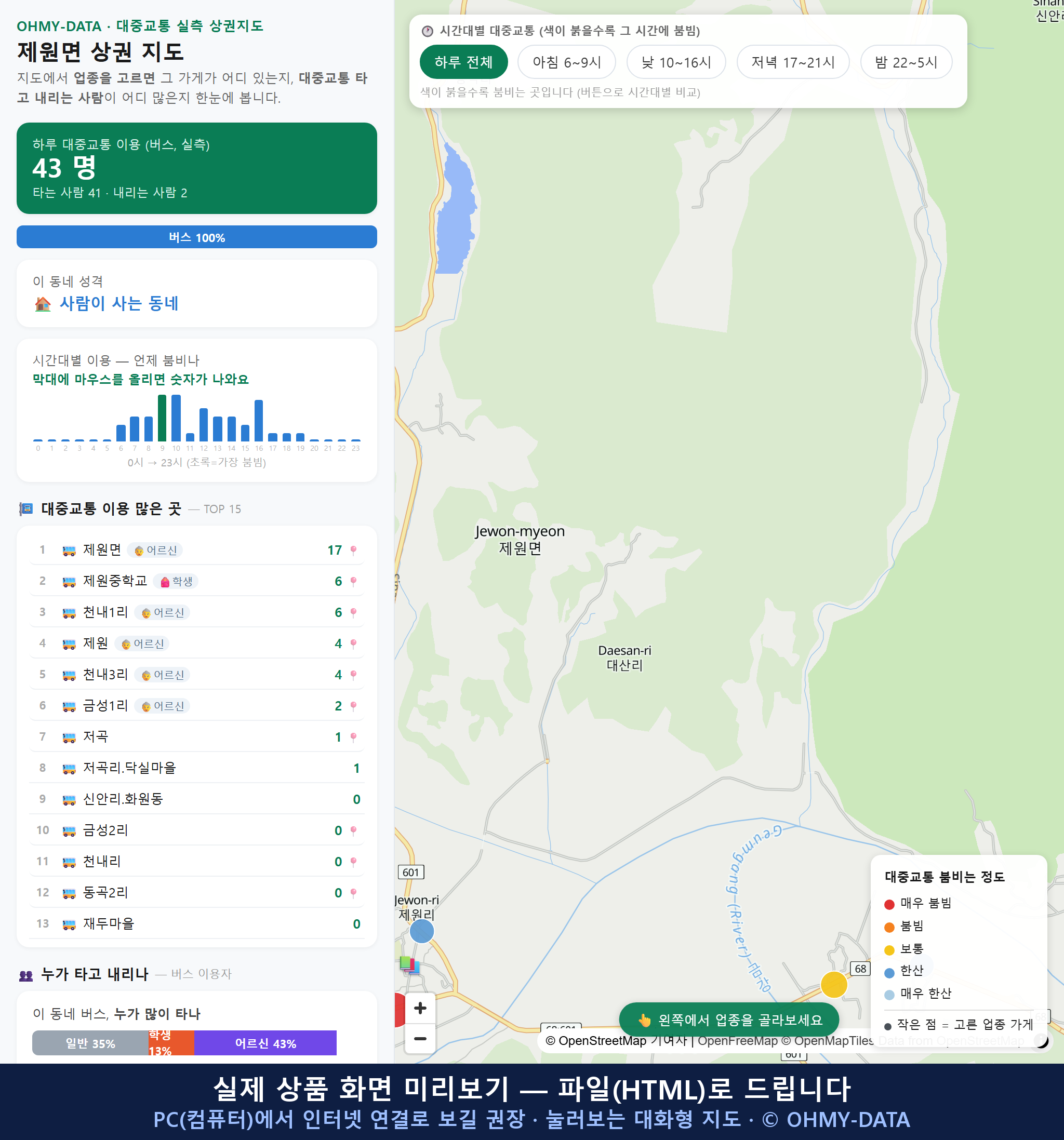This screenshot has width=1064, height=1140.
Task: Click the colored shop markers cluster below Jewon-ri
Action: [x=409, y=964]
